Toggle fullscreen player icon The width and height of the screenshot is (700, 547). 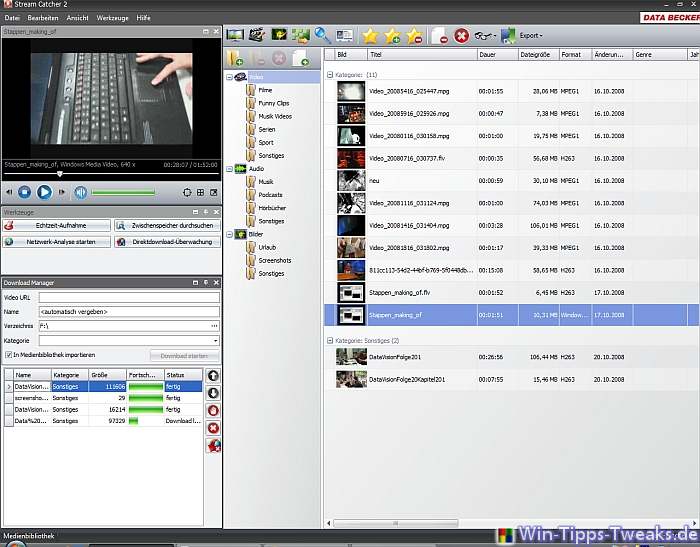(187, 192)
